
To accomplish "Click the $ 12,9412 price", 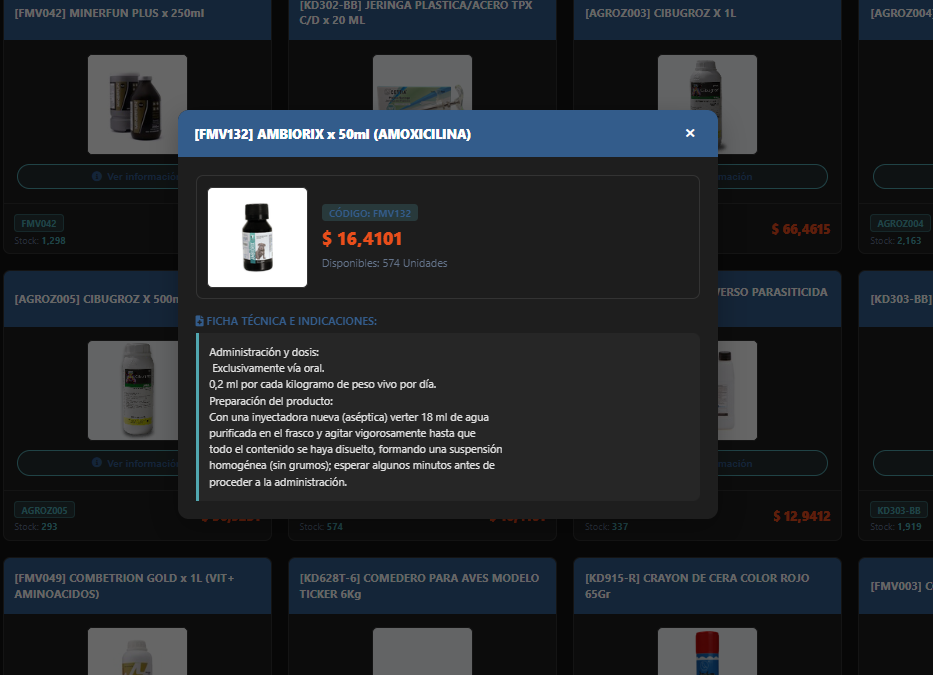I will coord(801,516).
